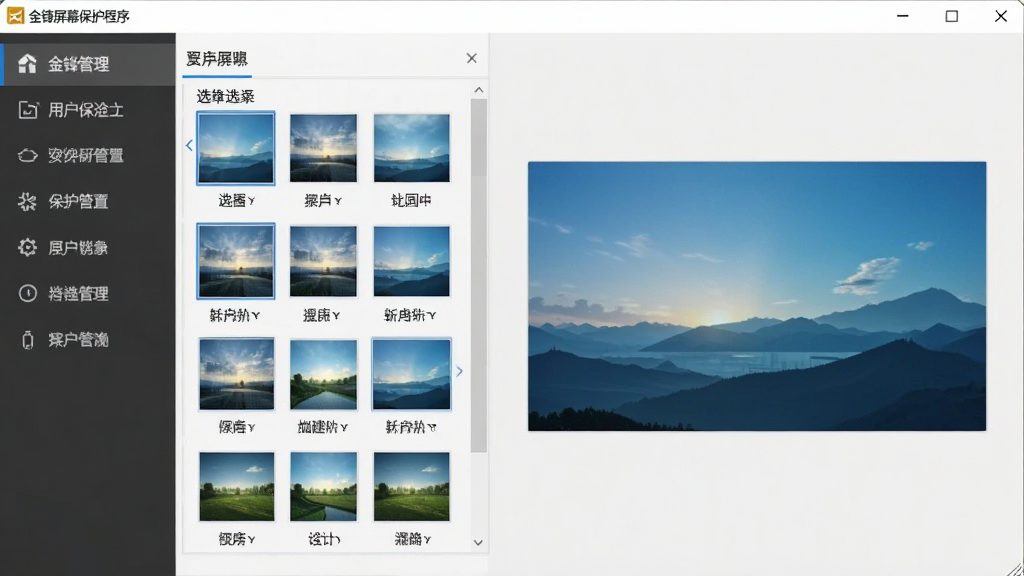The image size is (1024, 576).
Task: Click the vertical scrollbar thumb in the panel
Action: [x=479, y=275]
